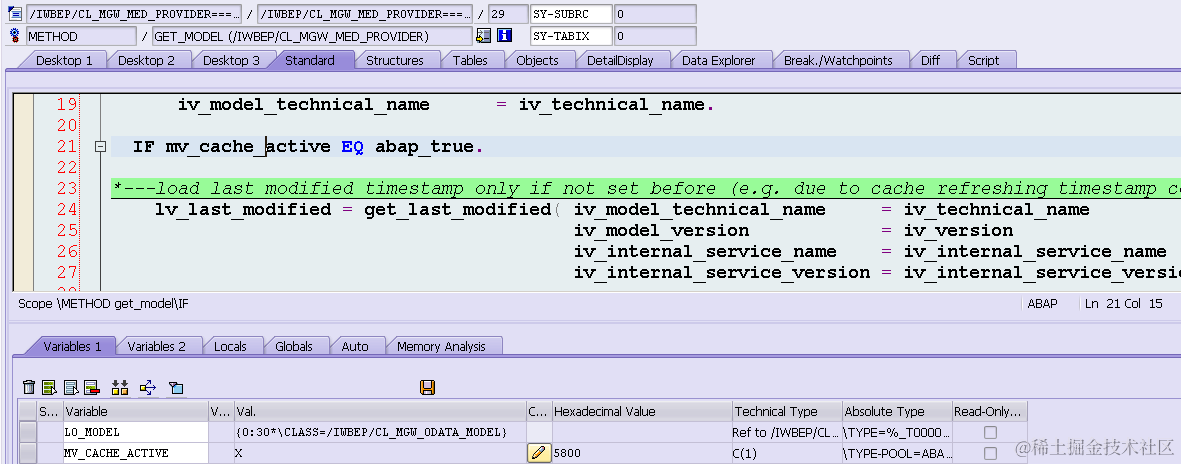This screenshot has width=1181, height=464.
Task: Switch to Desktop 2 tab
Action: (146, 60)
